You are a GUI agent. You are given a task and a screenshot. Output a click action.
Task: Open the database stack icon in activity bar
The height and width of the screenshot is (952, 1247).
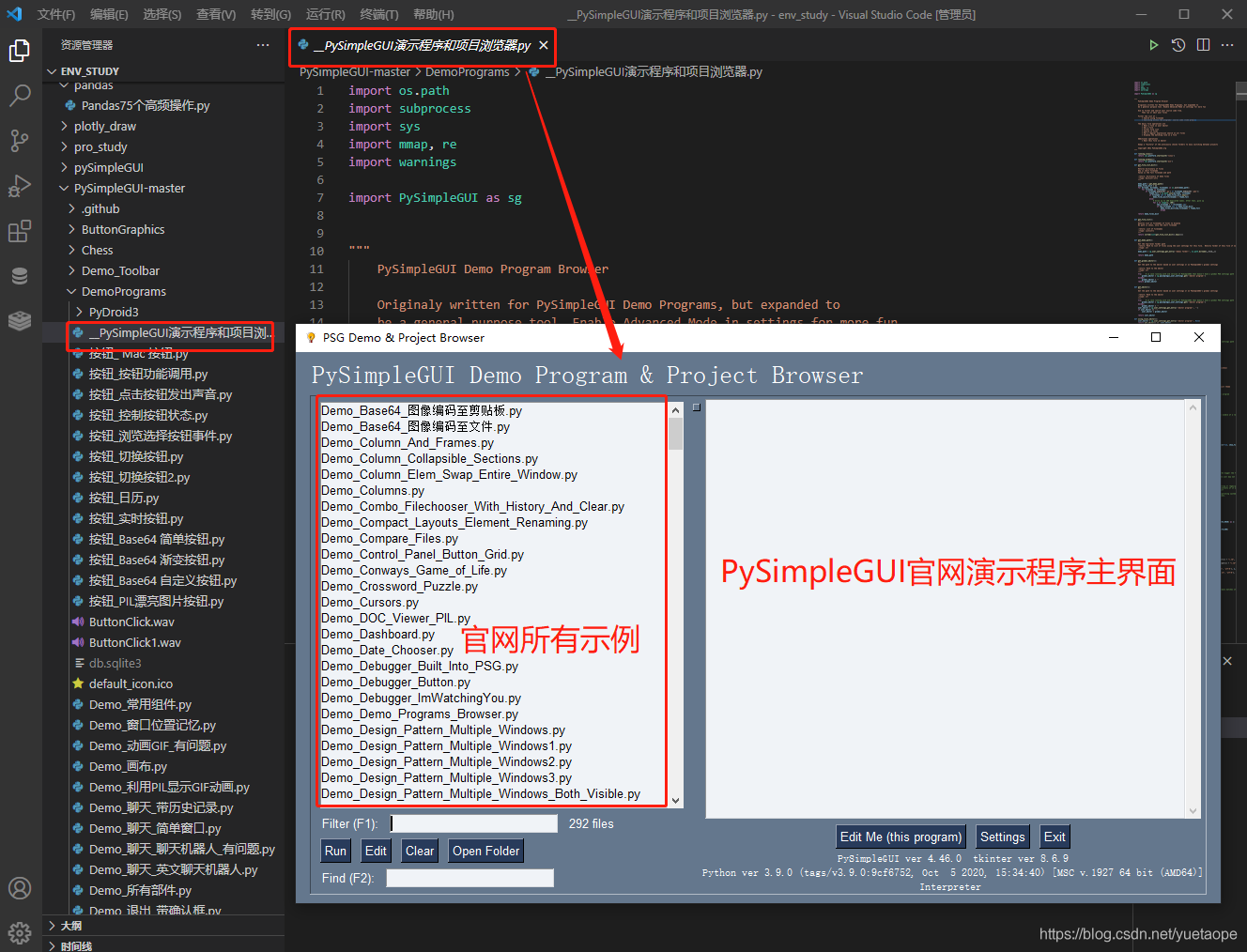[x=20, y=276]
